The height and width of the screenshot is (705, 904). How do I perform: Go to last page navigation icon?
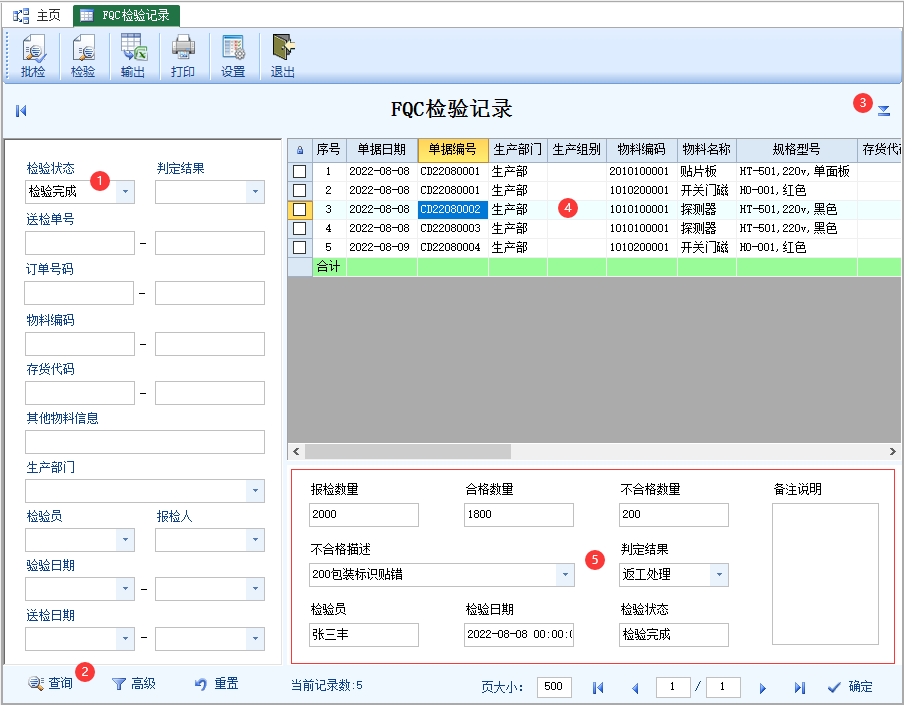click(800, 687)
